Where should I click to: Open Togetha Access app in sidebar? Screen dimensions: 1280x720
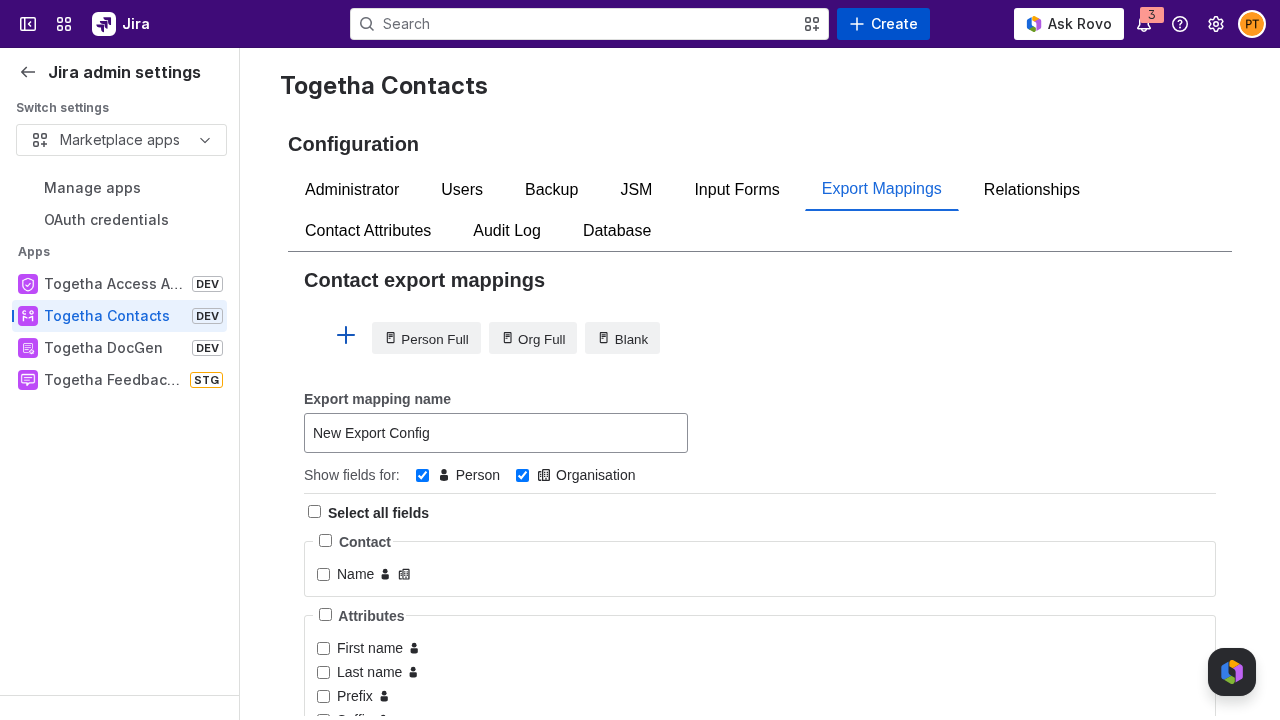click(x=119, y=284)
